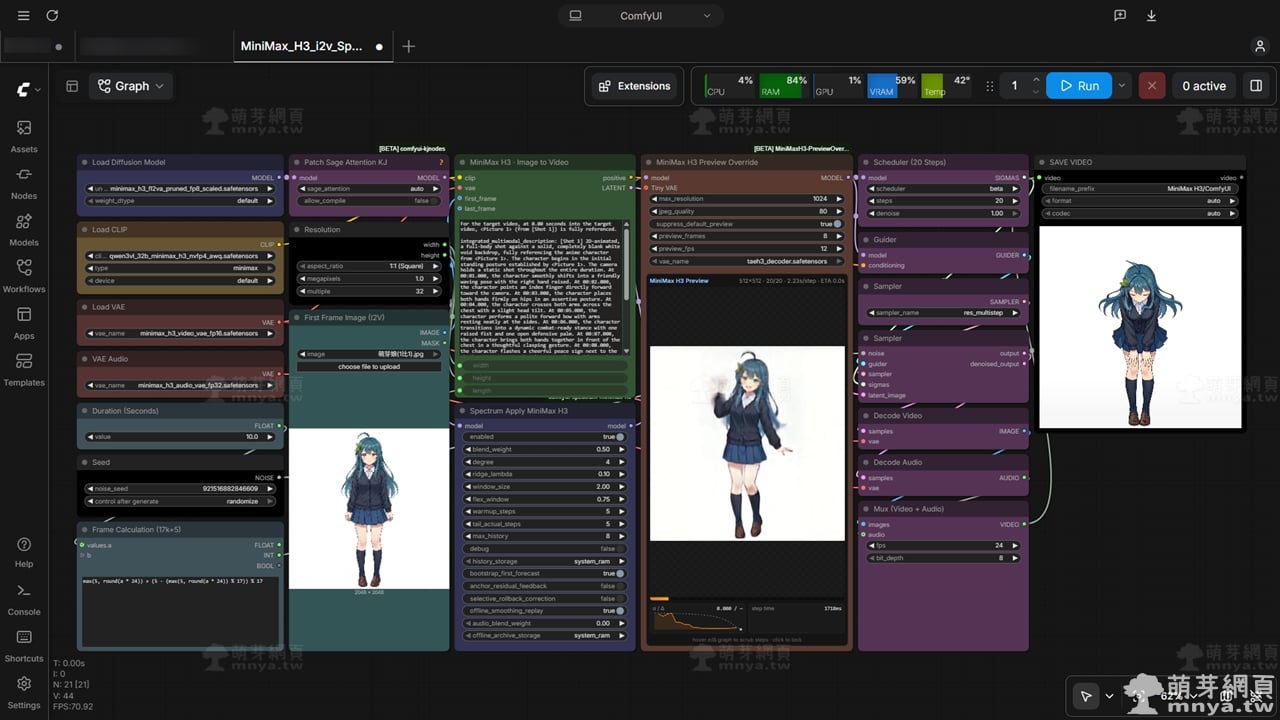1280x720 pixels.
Task: Click the orange preview progress bar
Action: [660, 600]
